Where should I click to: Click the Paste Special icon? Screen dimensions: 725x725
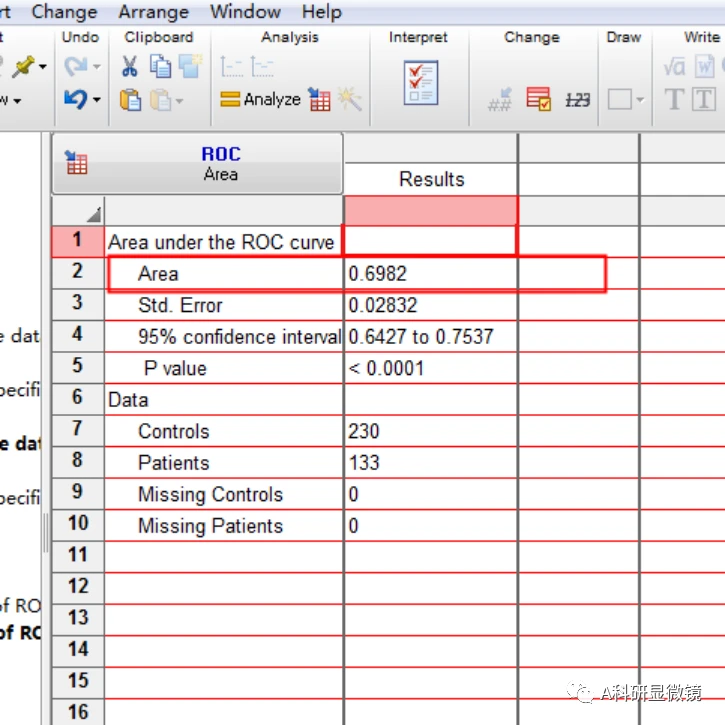click(160, 99)
